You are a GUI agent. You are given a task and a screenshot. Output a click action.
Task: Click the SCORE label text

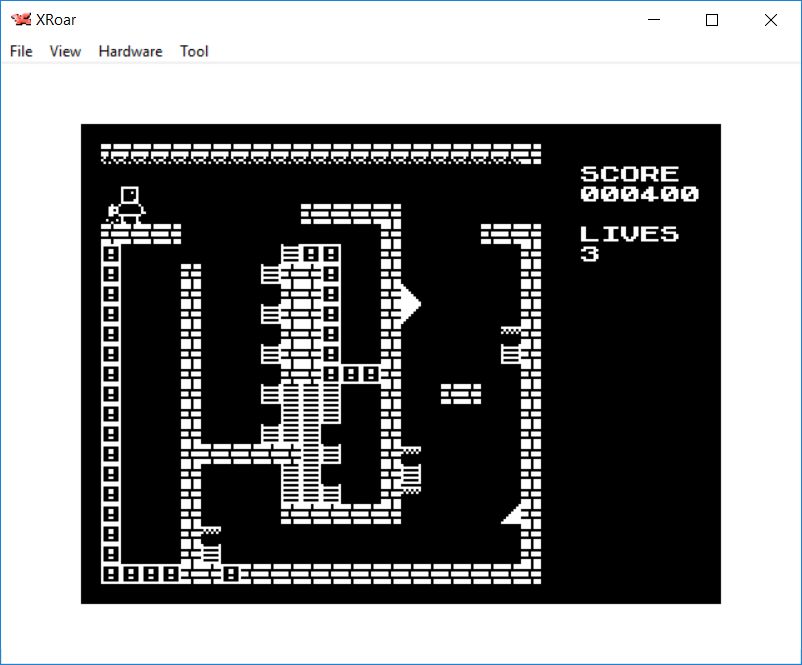[x=629, y=174]
